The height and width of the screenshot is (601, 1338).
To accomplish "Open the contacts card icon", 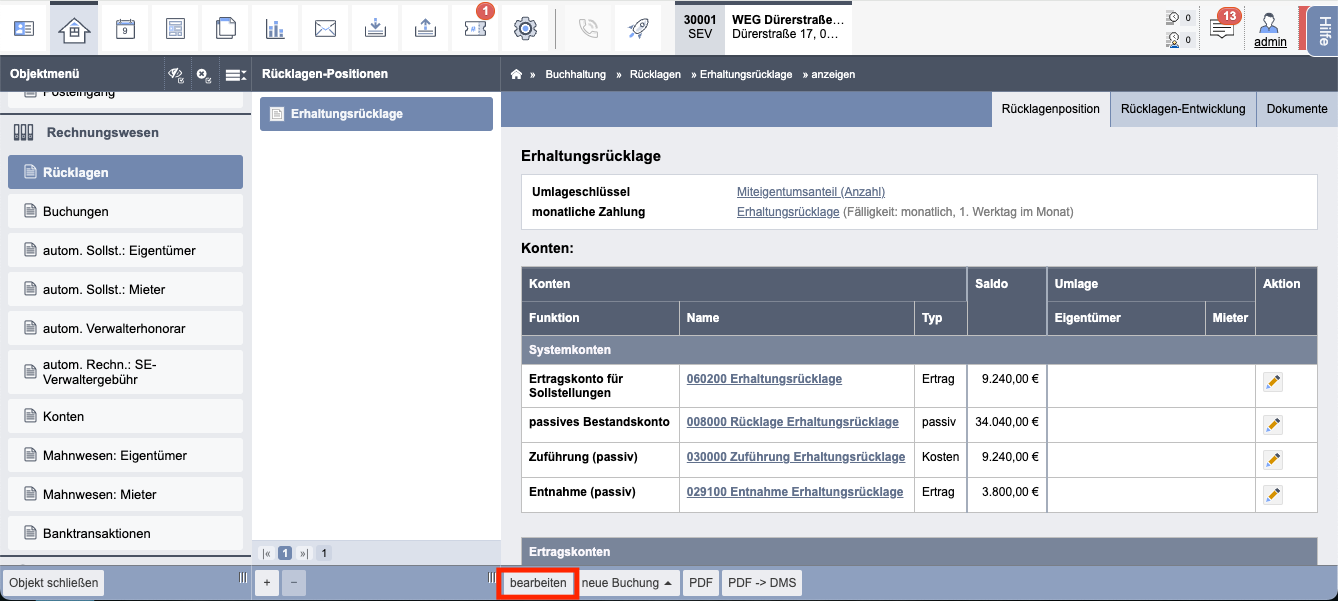I will tap(24, 28).
